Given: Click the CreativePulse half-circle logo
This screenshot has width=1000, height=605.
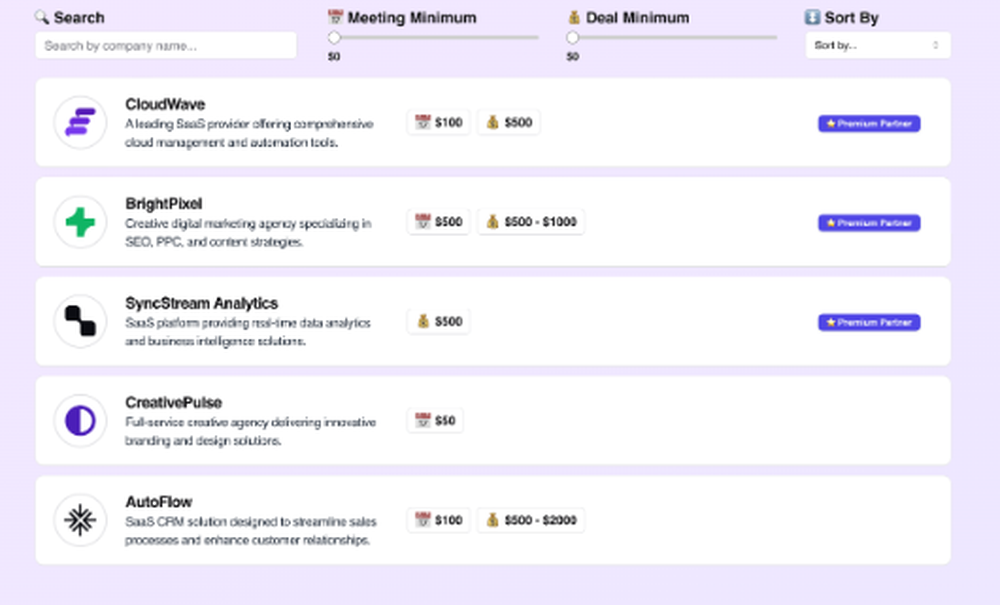Looking at the screenshot, I should [x=80, y=421].
